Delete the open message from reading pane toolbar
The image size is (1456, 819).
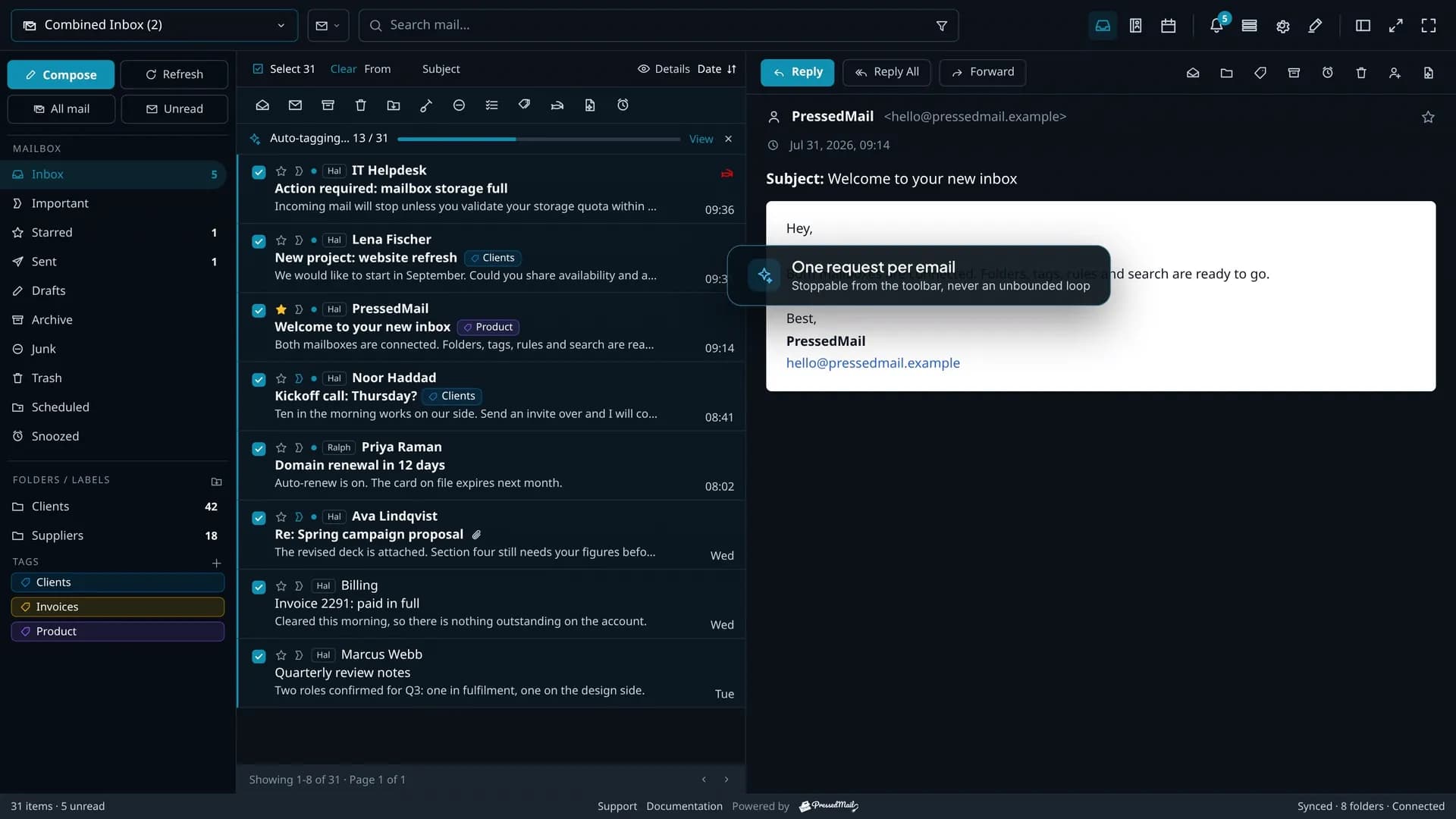click(1361, 73)
